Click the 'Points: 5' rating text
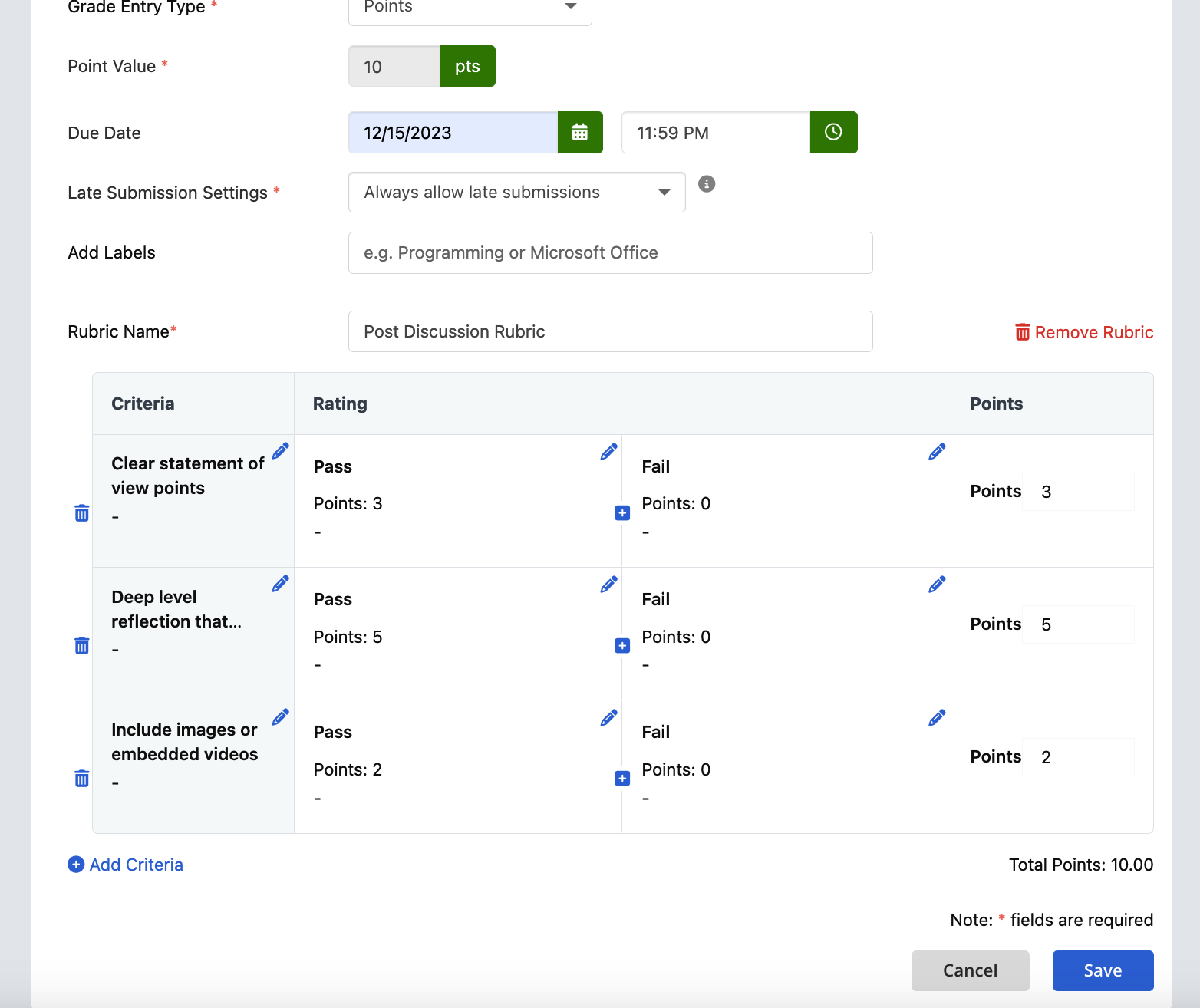The height and width of the screenshot is (1008, 1200). [x=348, y=637]
